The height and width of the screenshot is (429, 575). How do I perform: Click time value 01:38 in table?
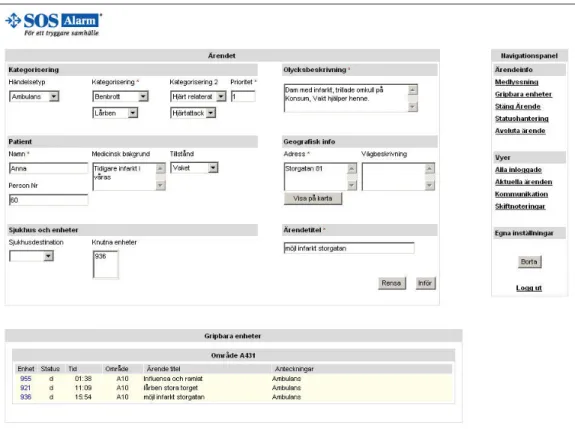(83, 378)
